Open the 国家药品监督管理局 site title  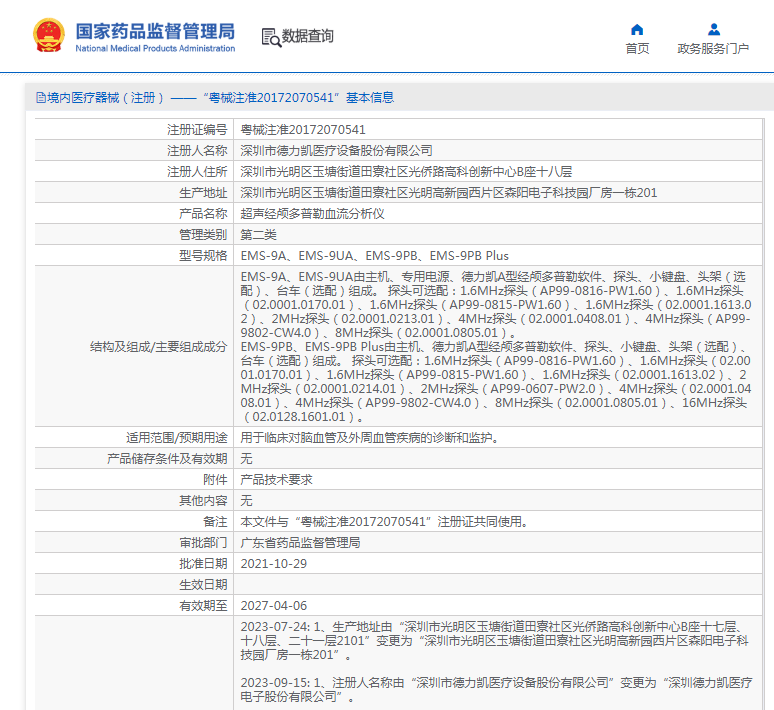click(155, 30)
